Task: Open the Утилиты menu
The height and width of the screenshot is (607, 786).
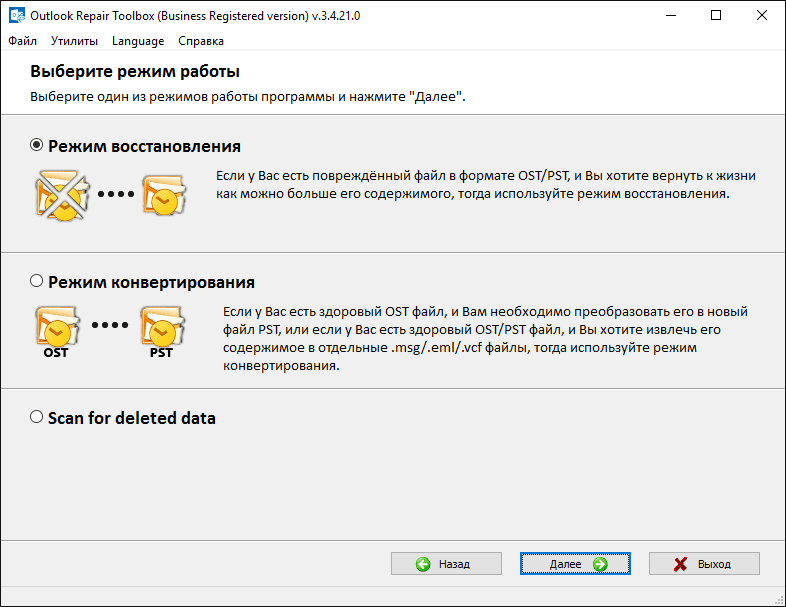Action: [74, 41]
